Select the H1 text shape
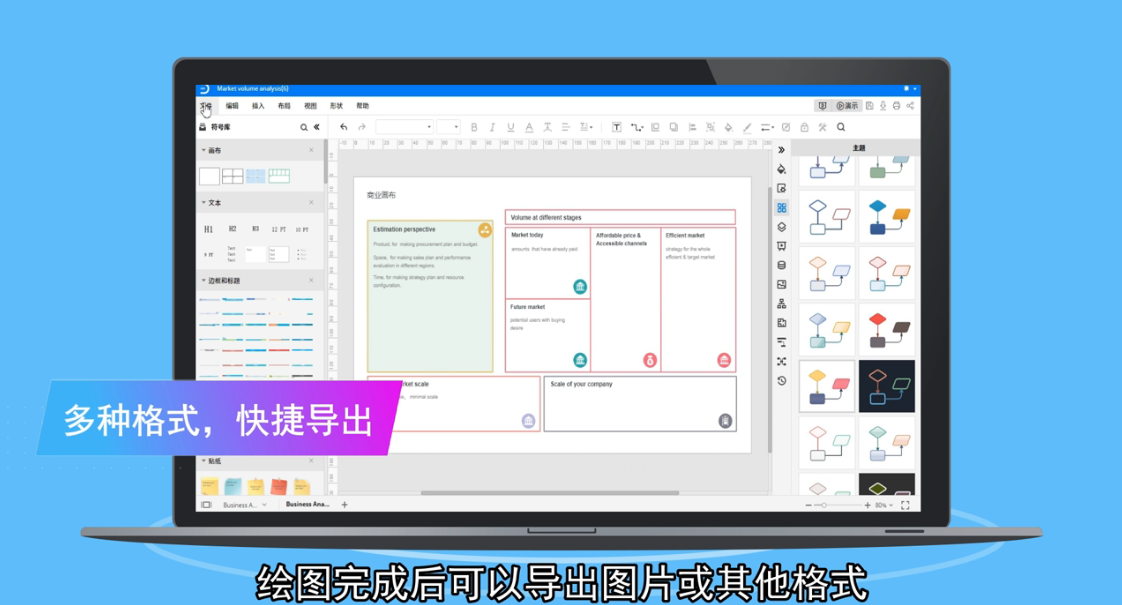This screenshot has width=1122, height=605. coord(208,229)
